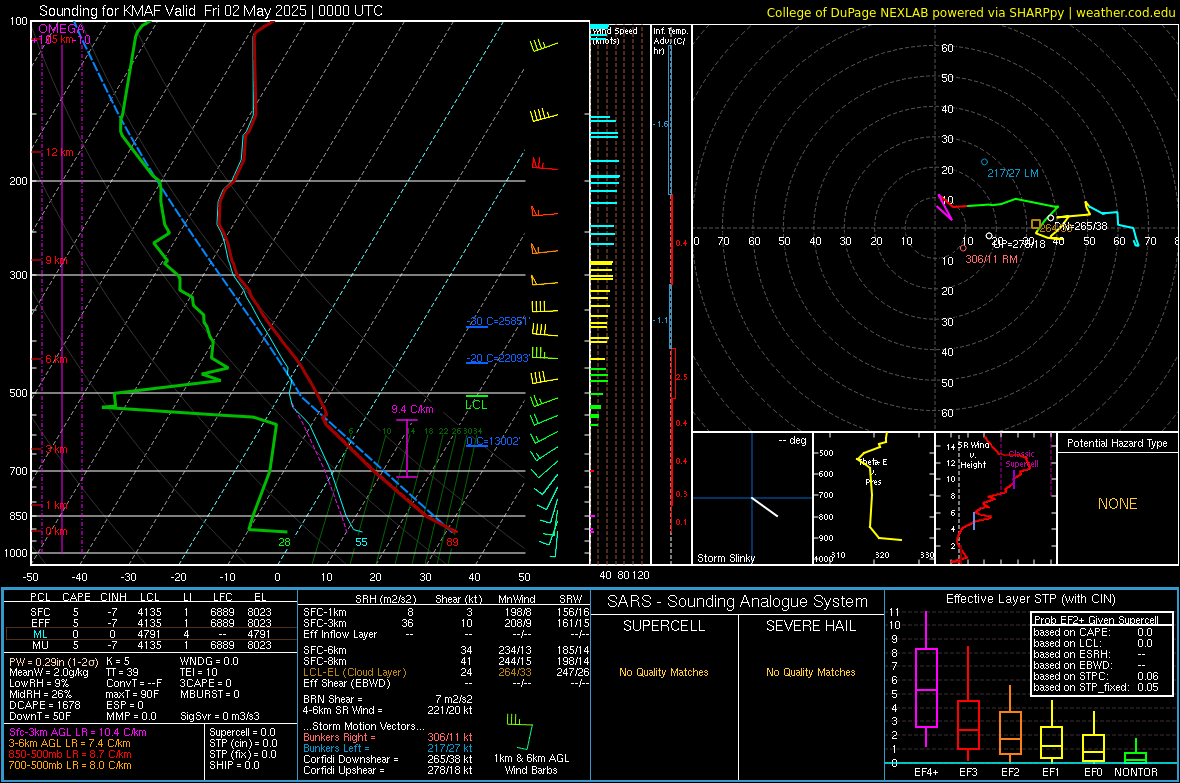The height and width of the screenshot is (783, 1180).
Task: Click the 'NONE' hazard type text
Action: [1118, 504]
